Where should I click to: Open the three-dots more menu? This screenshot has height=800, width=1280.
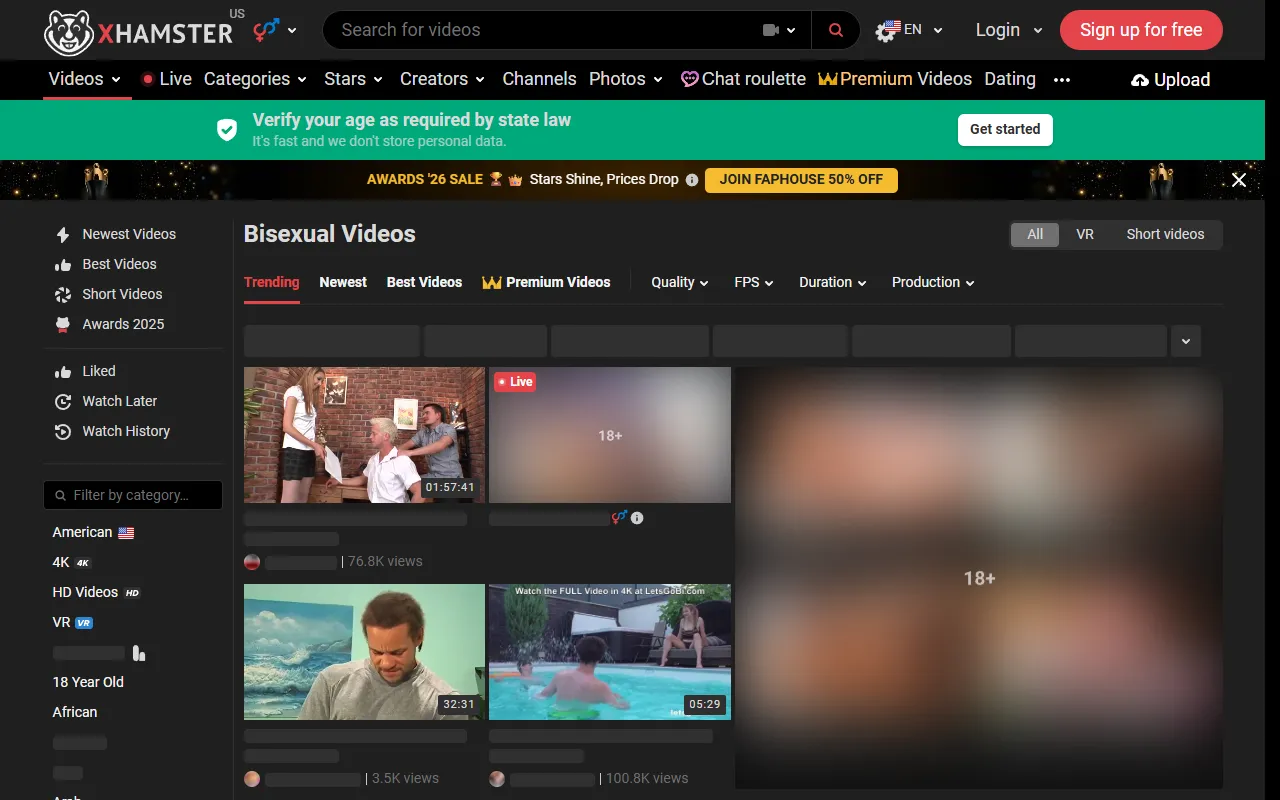[1062, 80]
